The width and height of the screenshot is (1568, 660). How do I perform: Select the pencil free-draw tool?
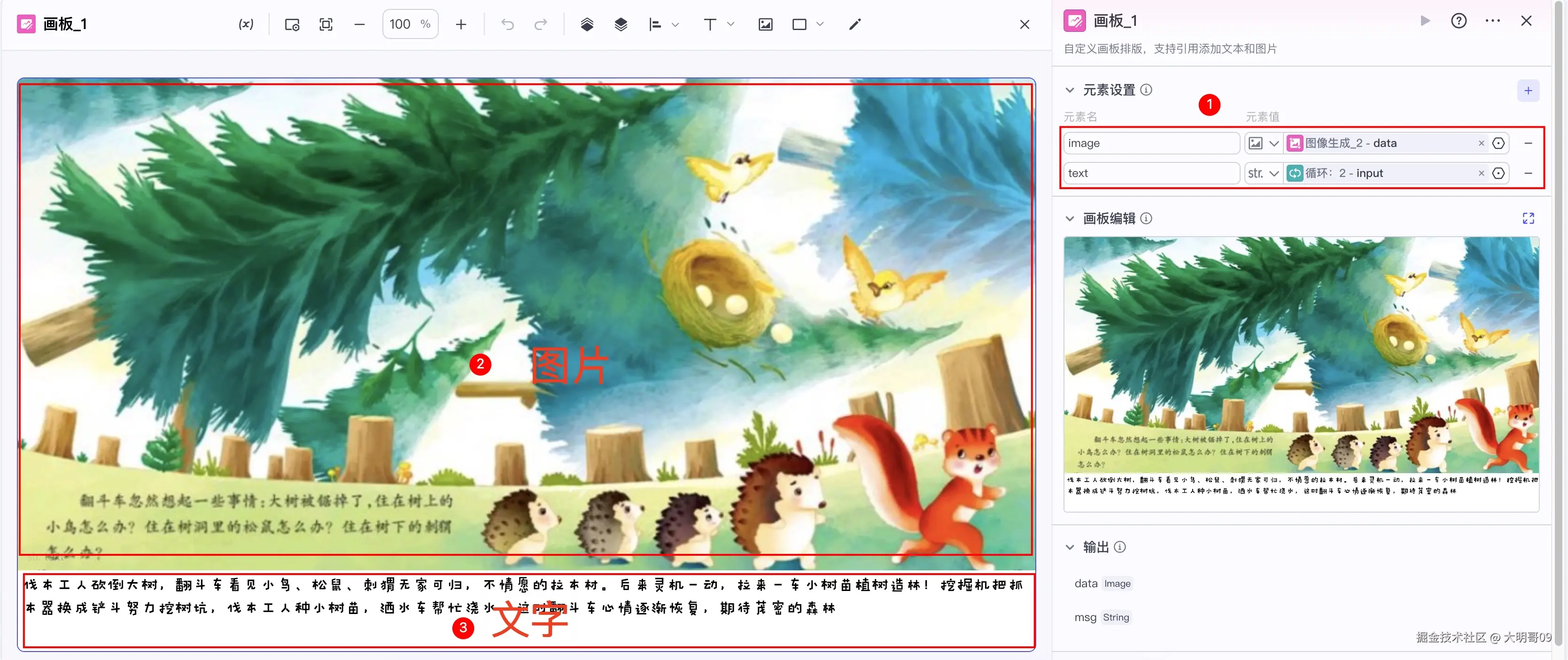click(854, 24)
